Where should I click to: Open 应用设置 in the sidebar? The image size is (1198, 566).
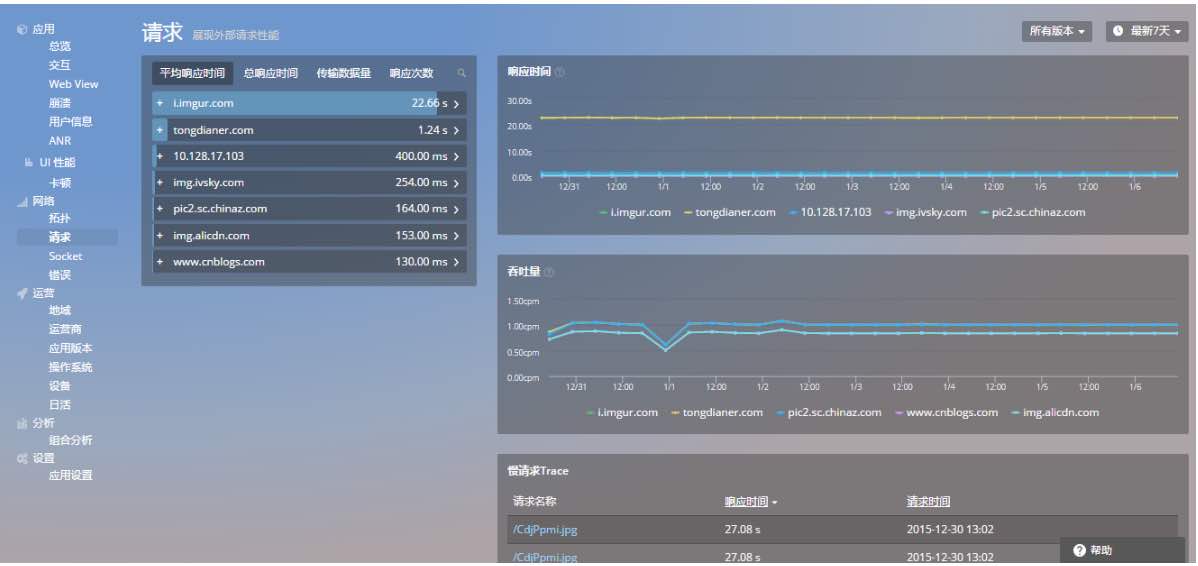pos(71,475)
